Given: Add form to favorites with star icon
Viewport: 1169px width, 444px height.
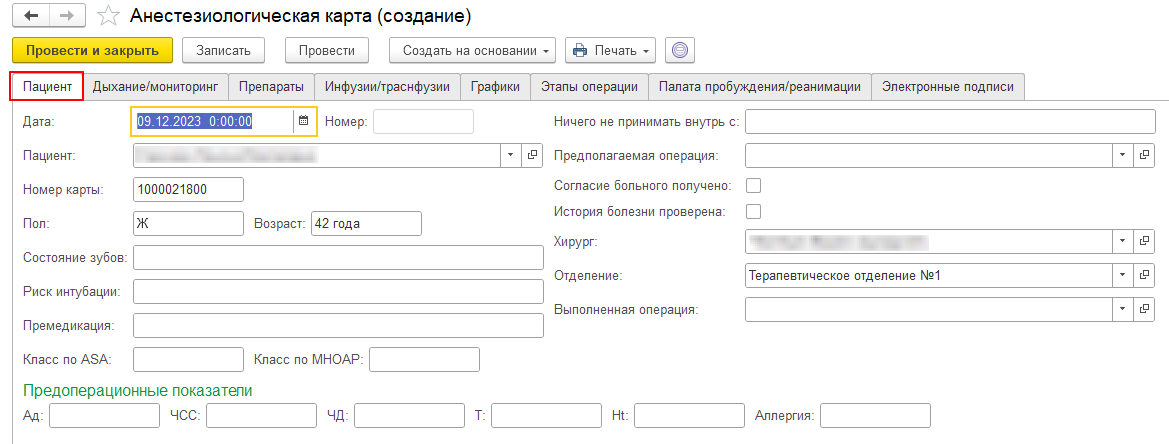Looking at the screenshot, I should tap(109, 17).
